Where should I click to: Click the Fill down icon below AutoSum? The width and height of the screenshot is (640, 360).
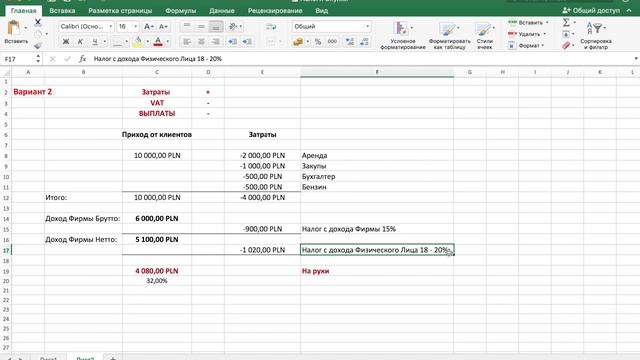coord(566,34)
